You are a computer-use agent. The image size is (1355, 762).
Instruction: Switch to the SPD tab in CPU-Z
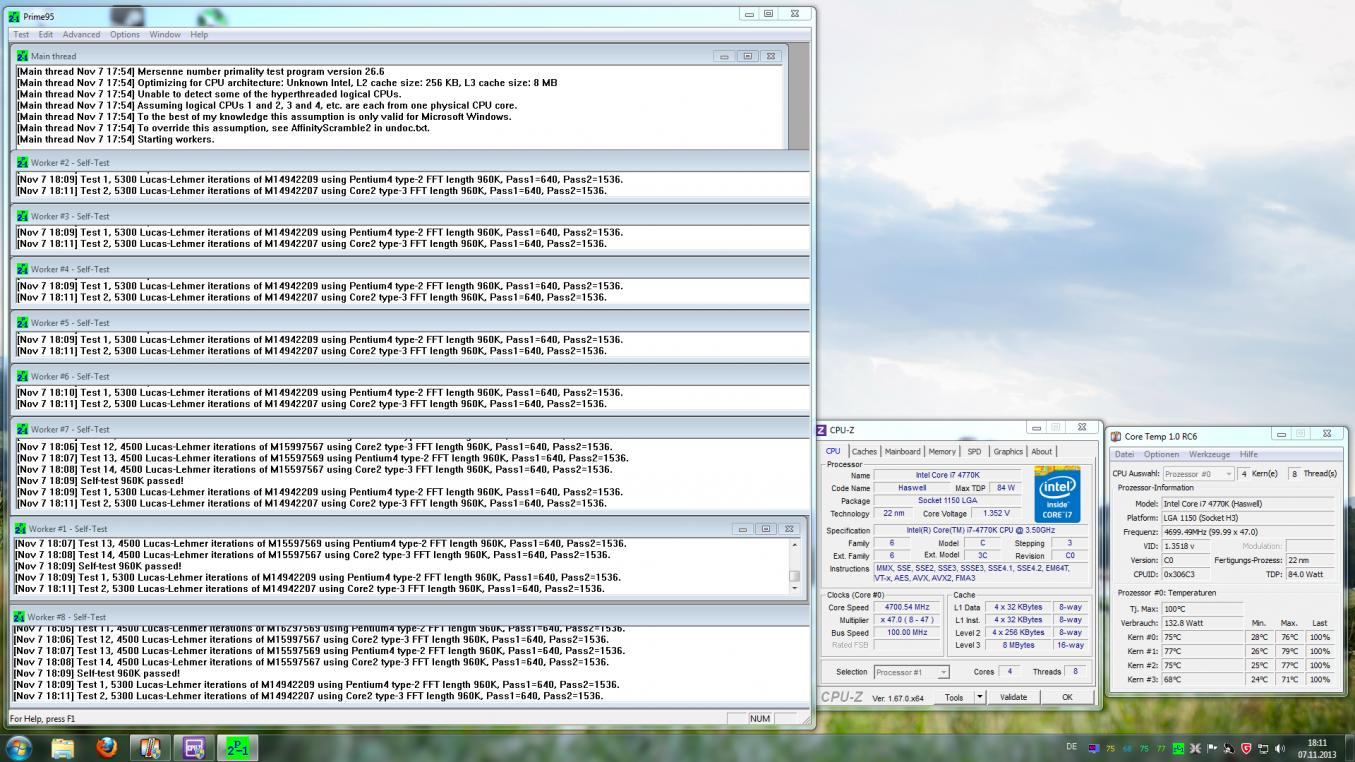pyautogui.click(x=974, y=451)
